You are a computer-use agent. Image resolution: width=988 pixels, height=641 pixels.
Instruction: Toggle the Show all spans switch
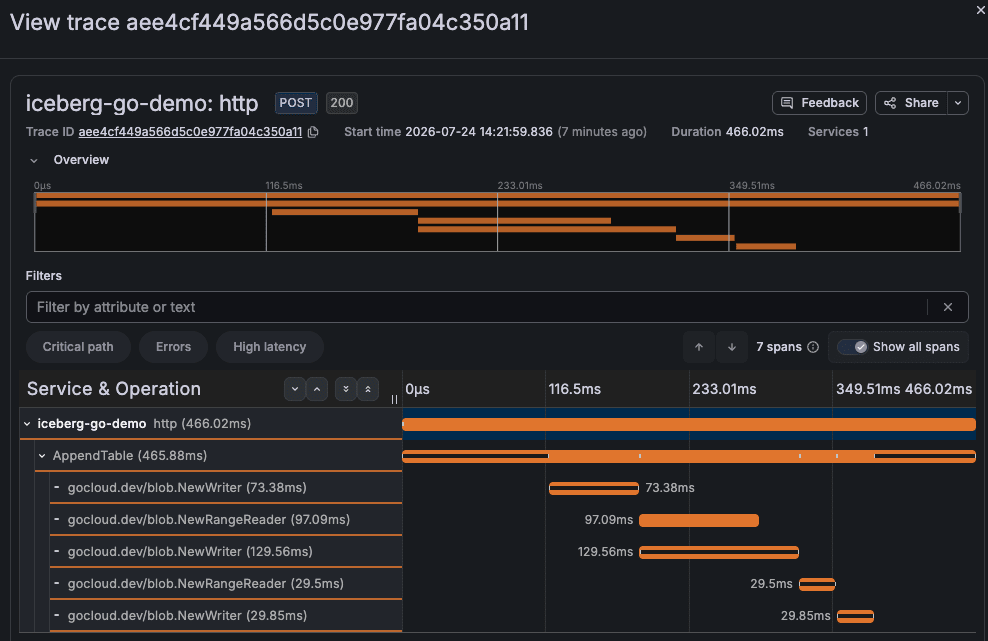pyautogui.click(x=853, y=347)
